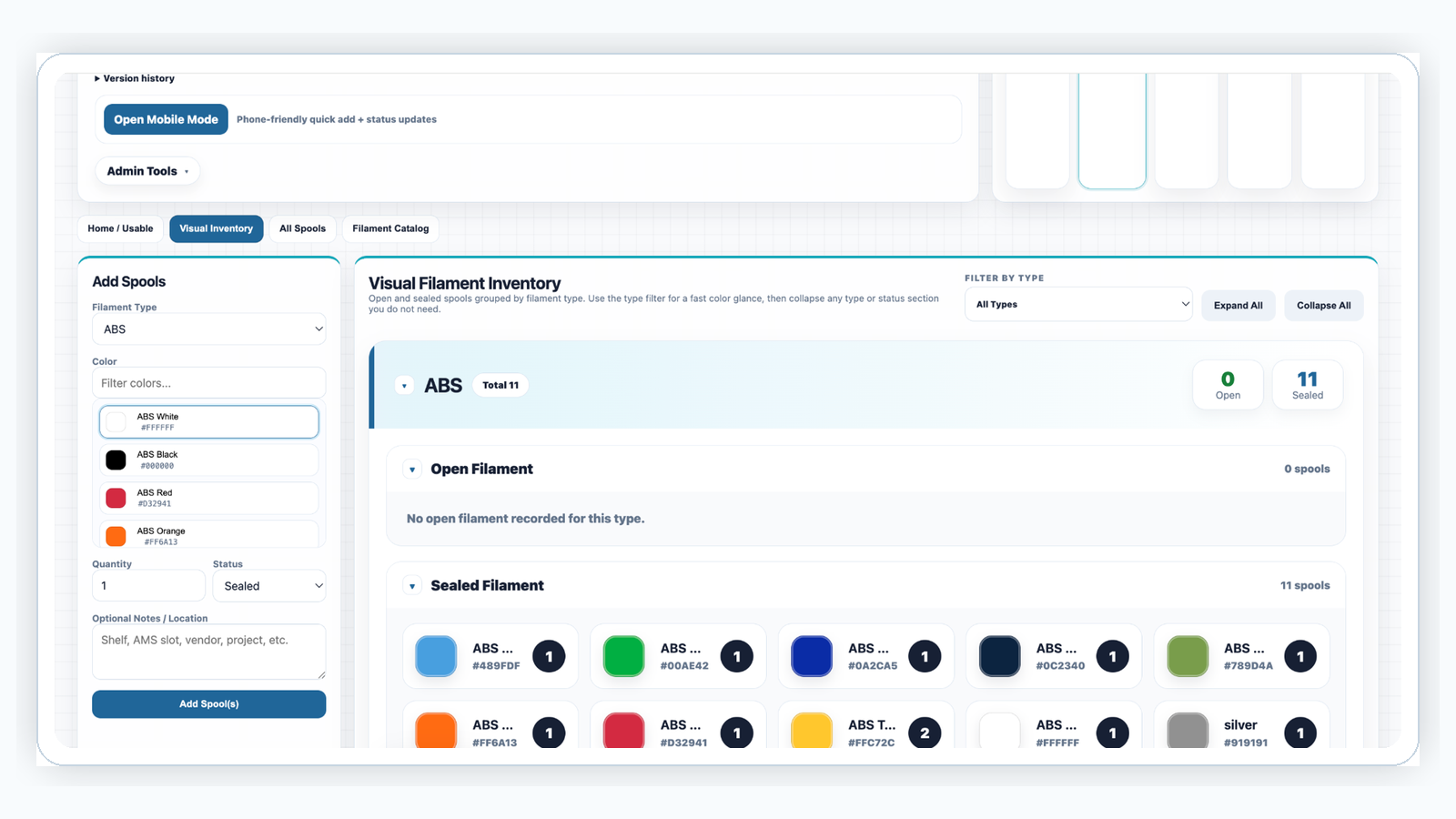Click the white #FFFFFF sealed filament swatch
Viewport: 1456px width, 819px height.
(x=1000, y=731)
